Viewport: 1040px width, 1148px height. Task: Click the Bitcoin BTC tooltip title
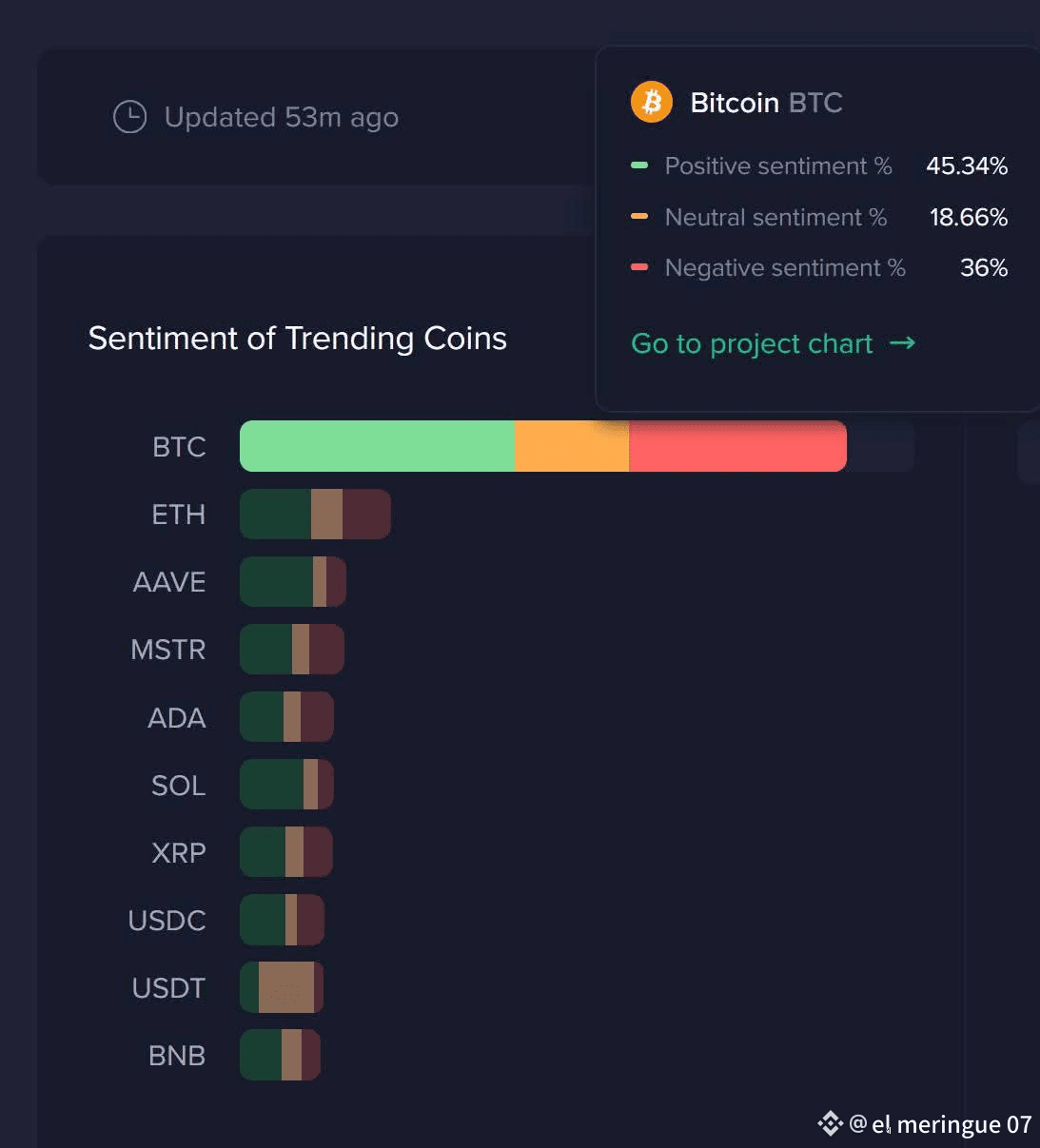coord(766,103)
